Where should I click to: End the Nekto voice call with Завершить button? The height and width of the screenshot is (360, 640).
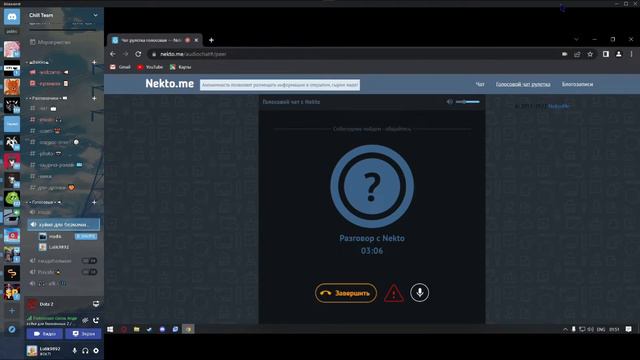coord(346,293)
